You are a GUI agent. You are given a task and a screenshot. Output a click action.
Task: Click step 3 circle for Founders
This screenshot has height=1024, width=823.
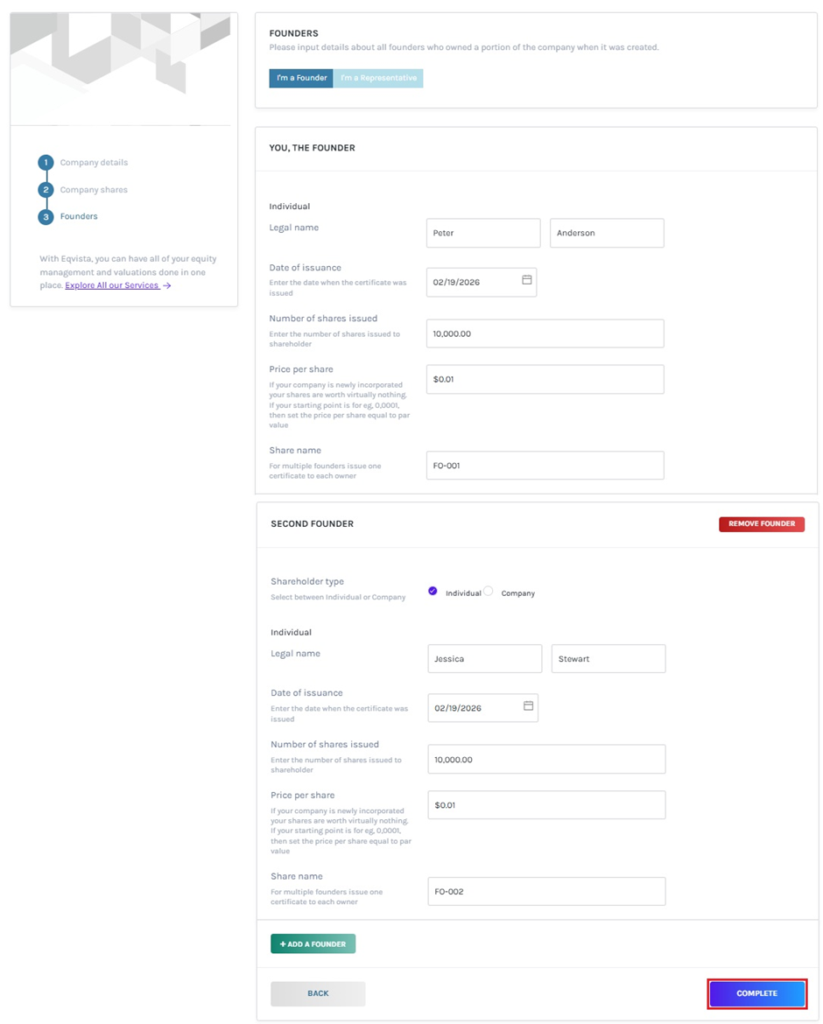click(x=46, y=217)
